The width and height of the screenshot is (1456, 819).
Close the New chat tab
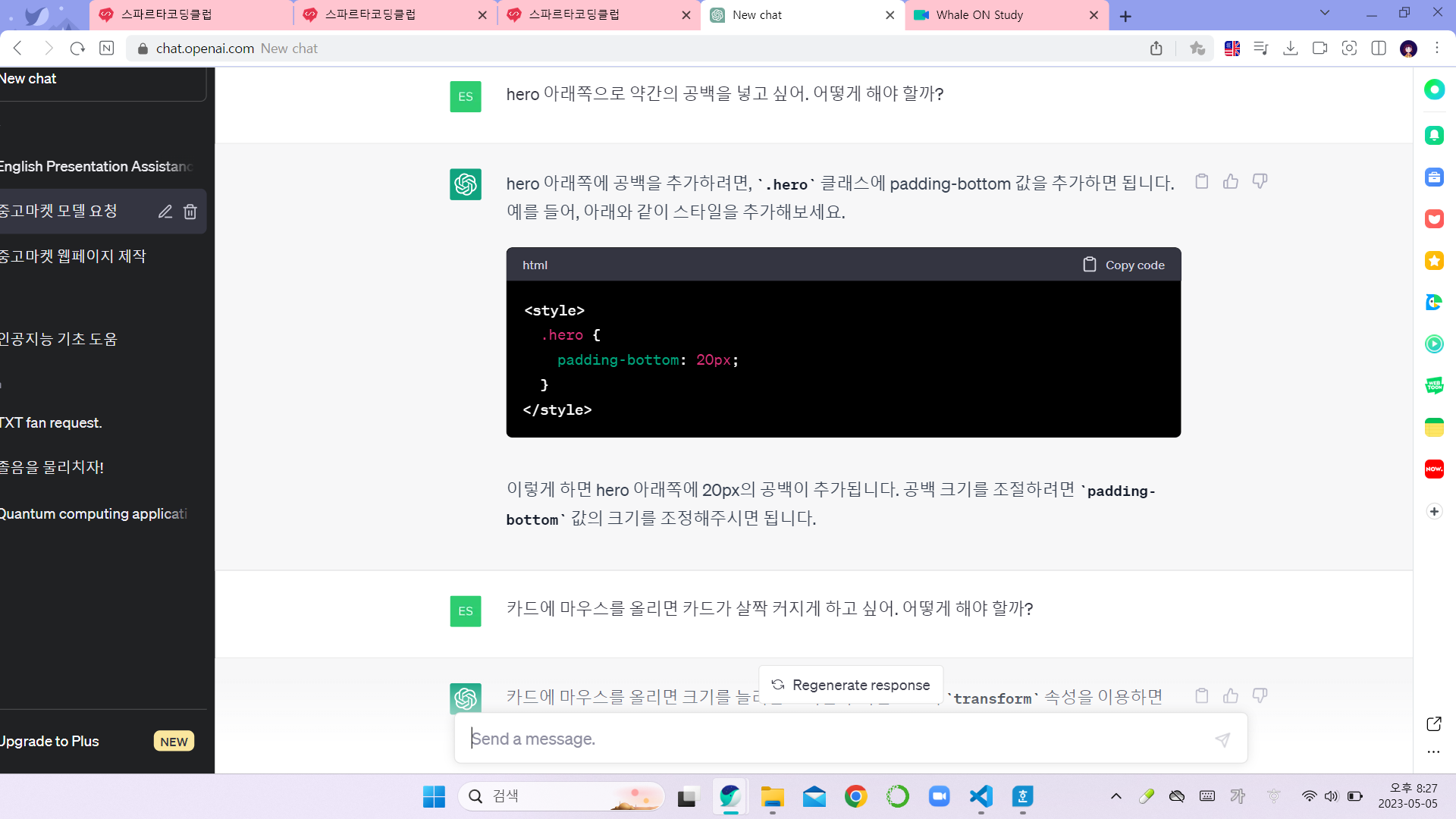890,15
